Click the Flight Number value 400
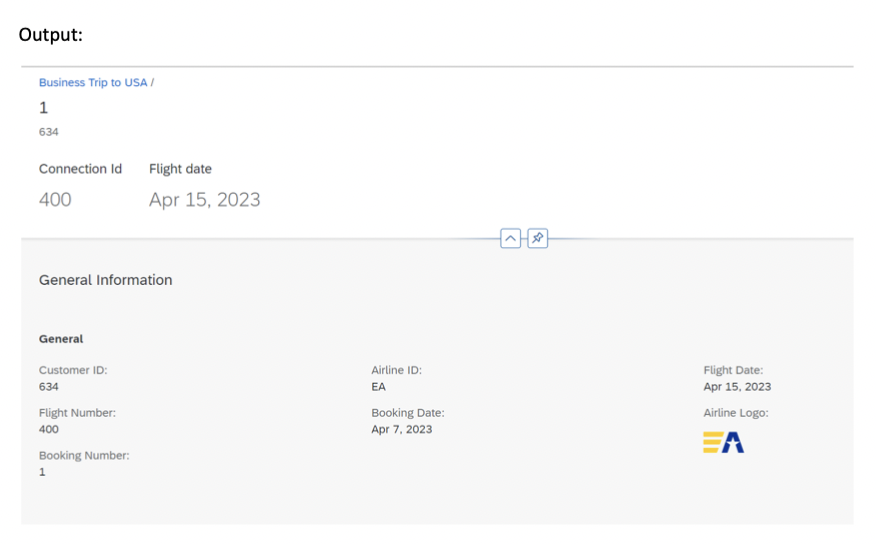 [49, 430]
